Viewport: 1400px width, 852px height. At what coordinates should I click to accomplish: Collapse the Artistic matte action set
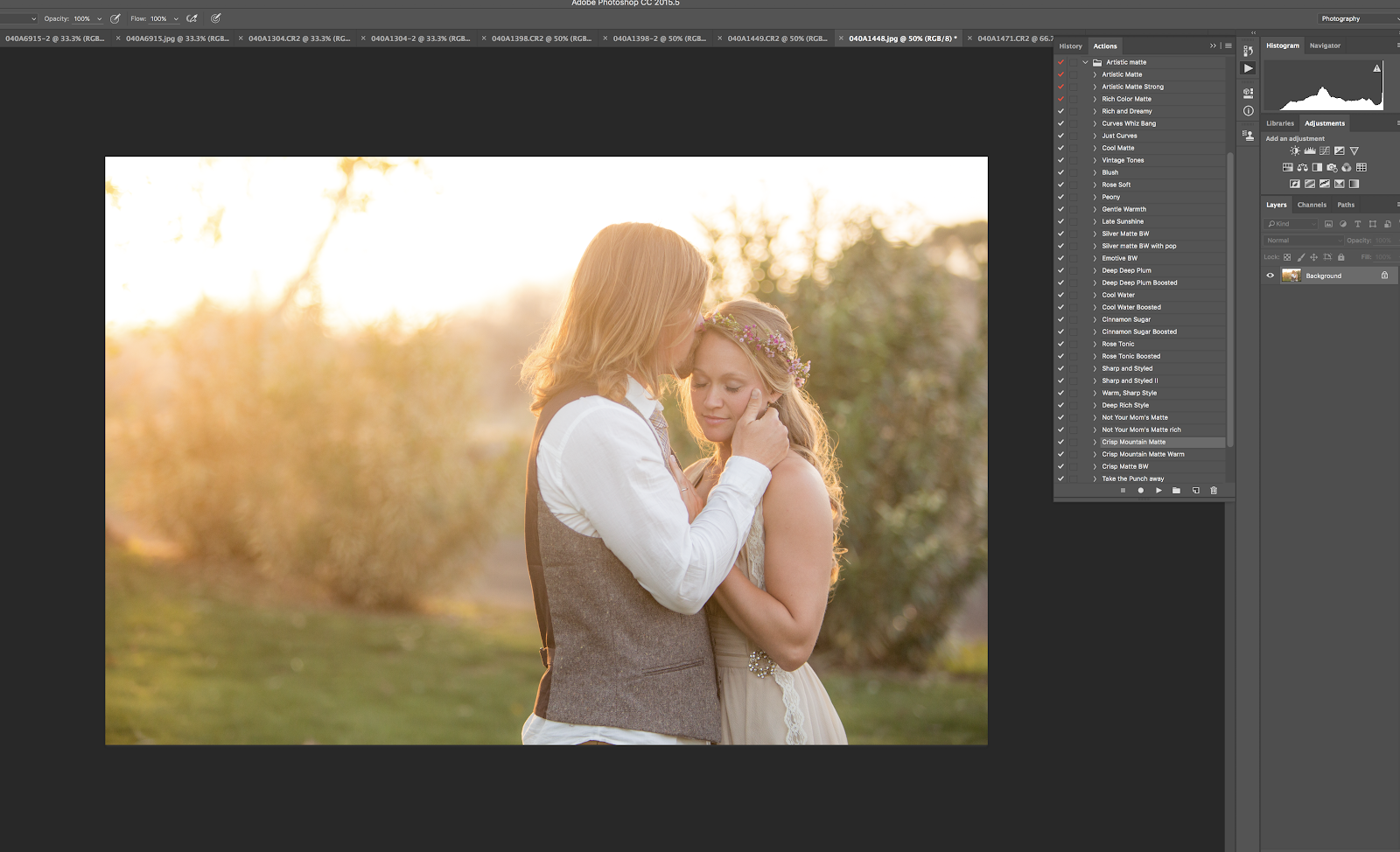coord(1086,62)
